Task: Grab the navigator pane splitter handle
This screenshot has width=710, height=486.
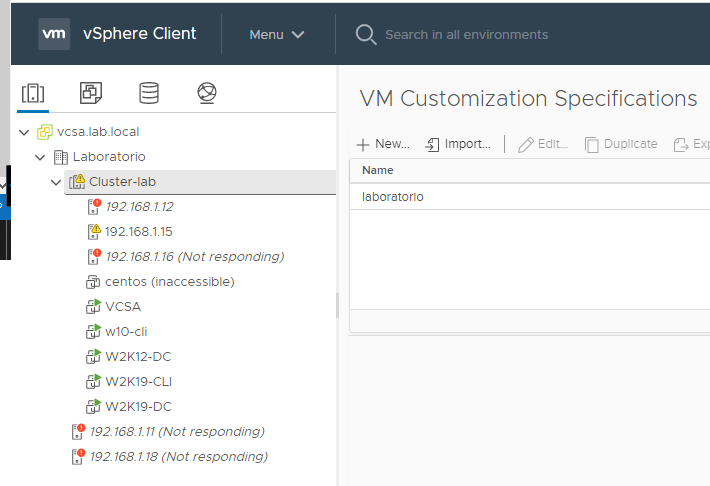Action: (337, 306)
